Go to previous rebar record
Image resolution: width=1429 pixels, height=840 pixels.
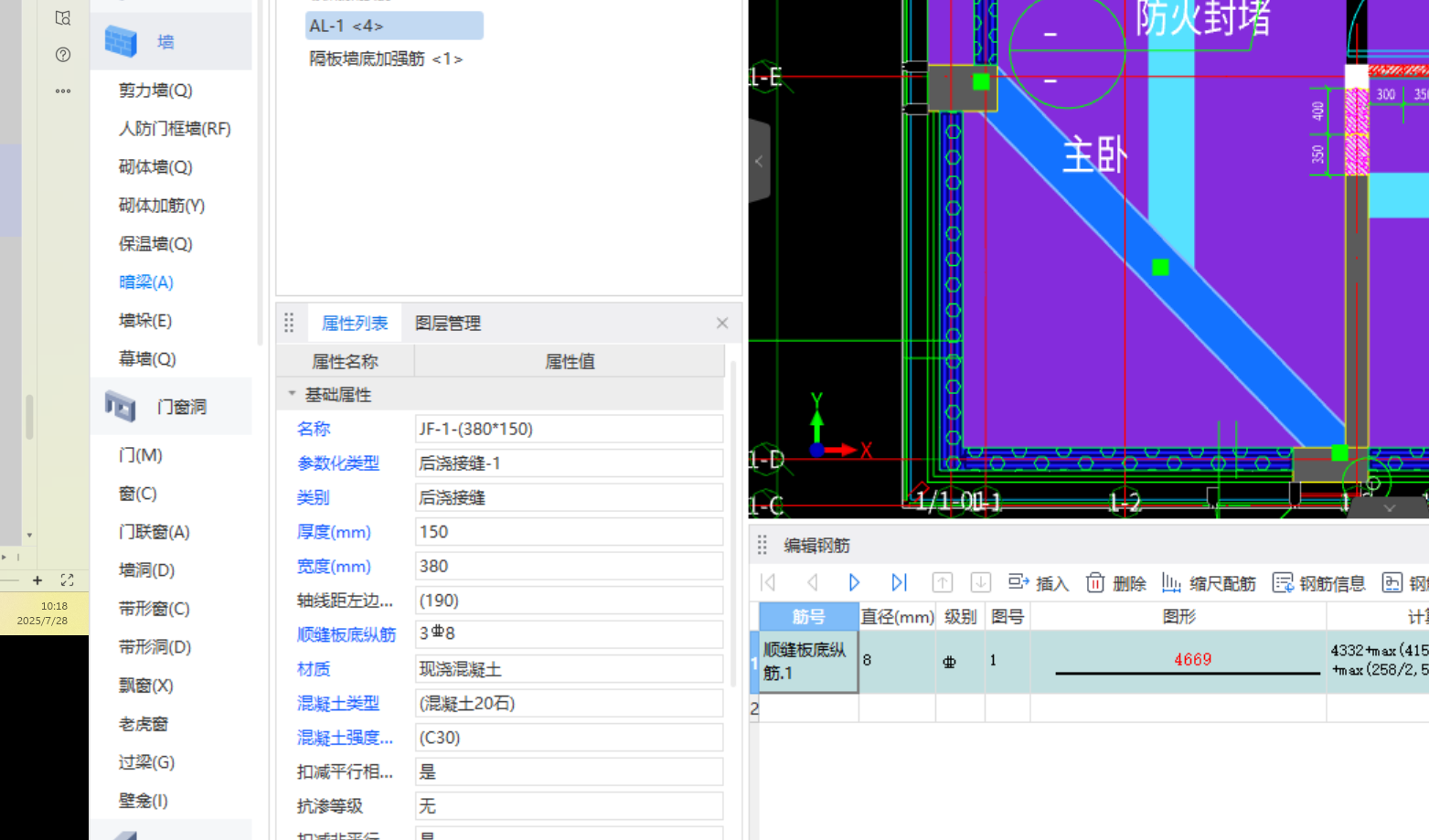pos(812,582)
